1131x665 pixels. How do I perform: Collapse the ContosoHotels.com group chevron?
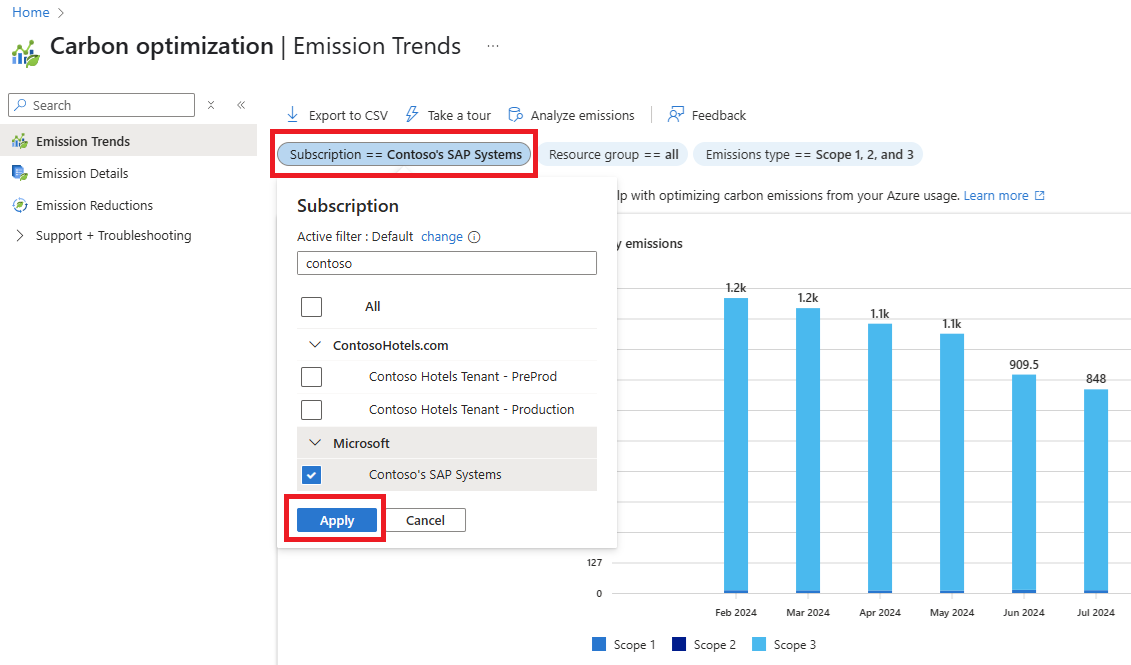tap(314, 345)
